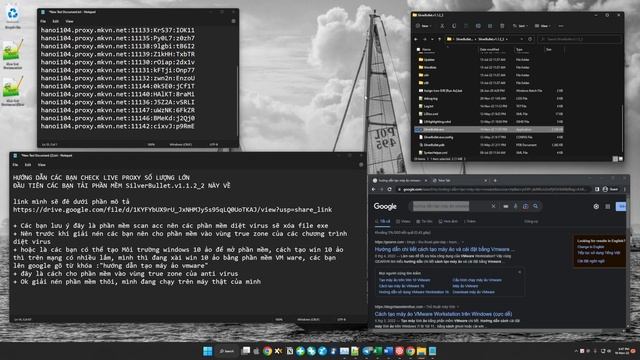Sort by the Type column header
640x360 pixels.
click(x=519, y=49)
